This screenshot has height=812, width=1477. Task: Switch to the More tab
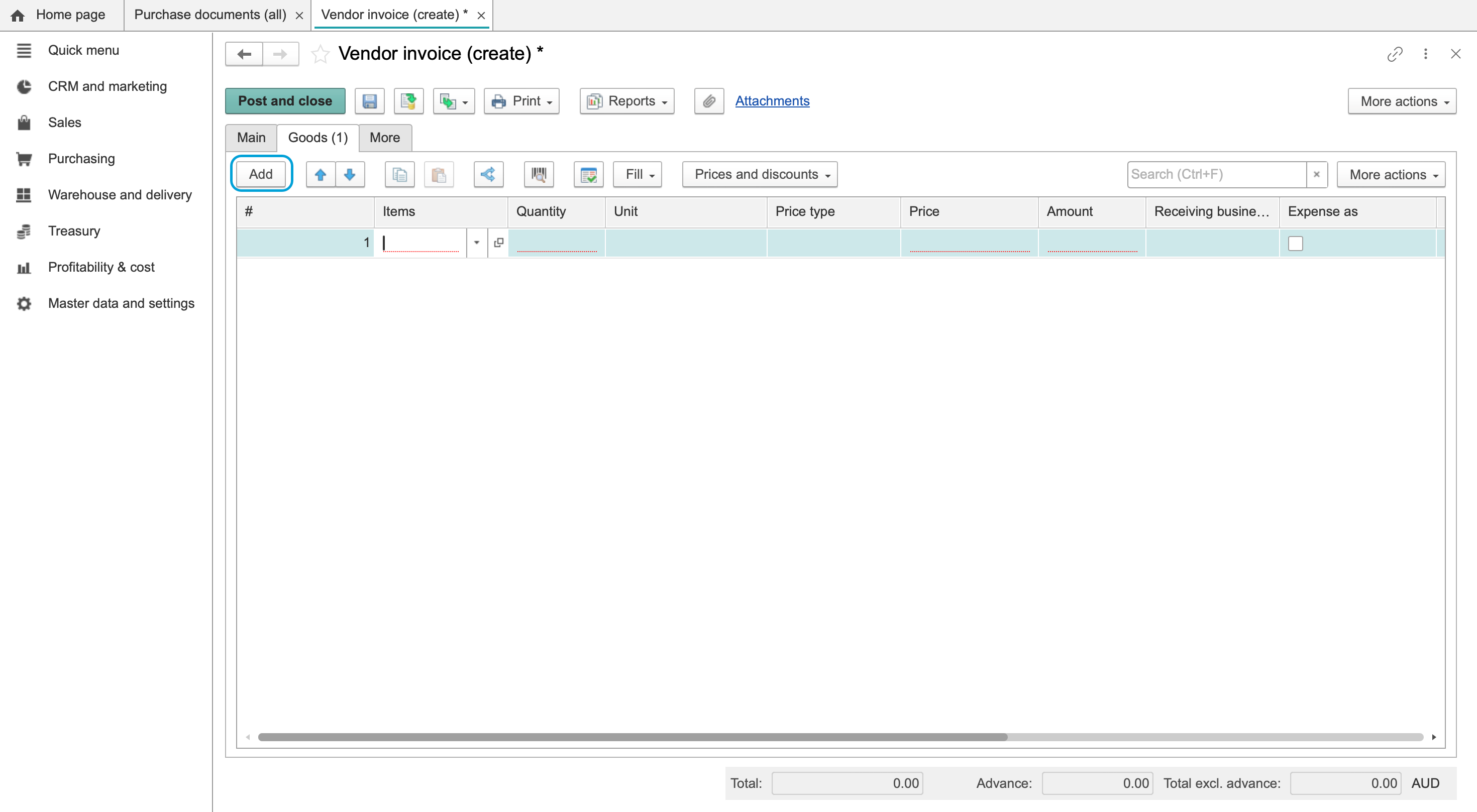(x=385, y=138)
